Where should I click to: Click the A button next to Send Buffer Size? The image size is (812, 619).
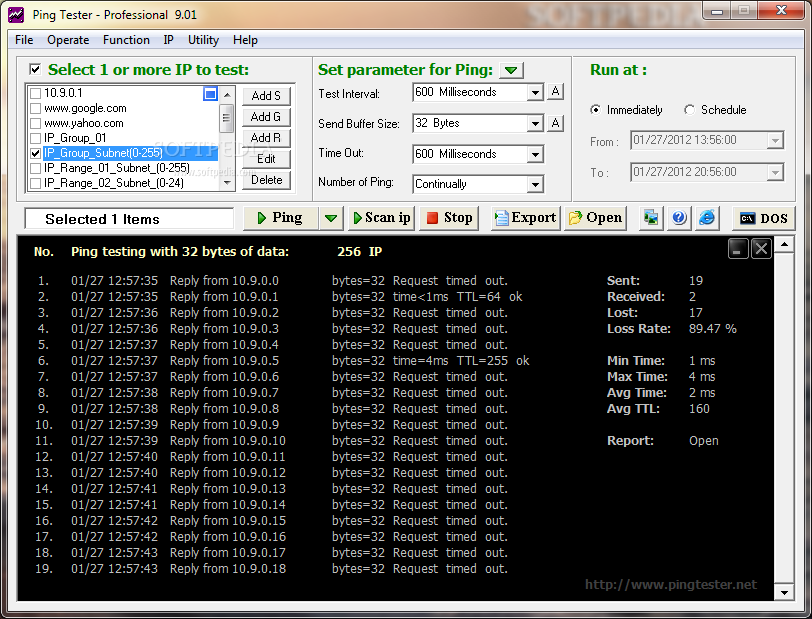tap(555, 123)
